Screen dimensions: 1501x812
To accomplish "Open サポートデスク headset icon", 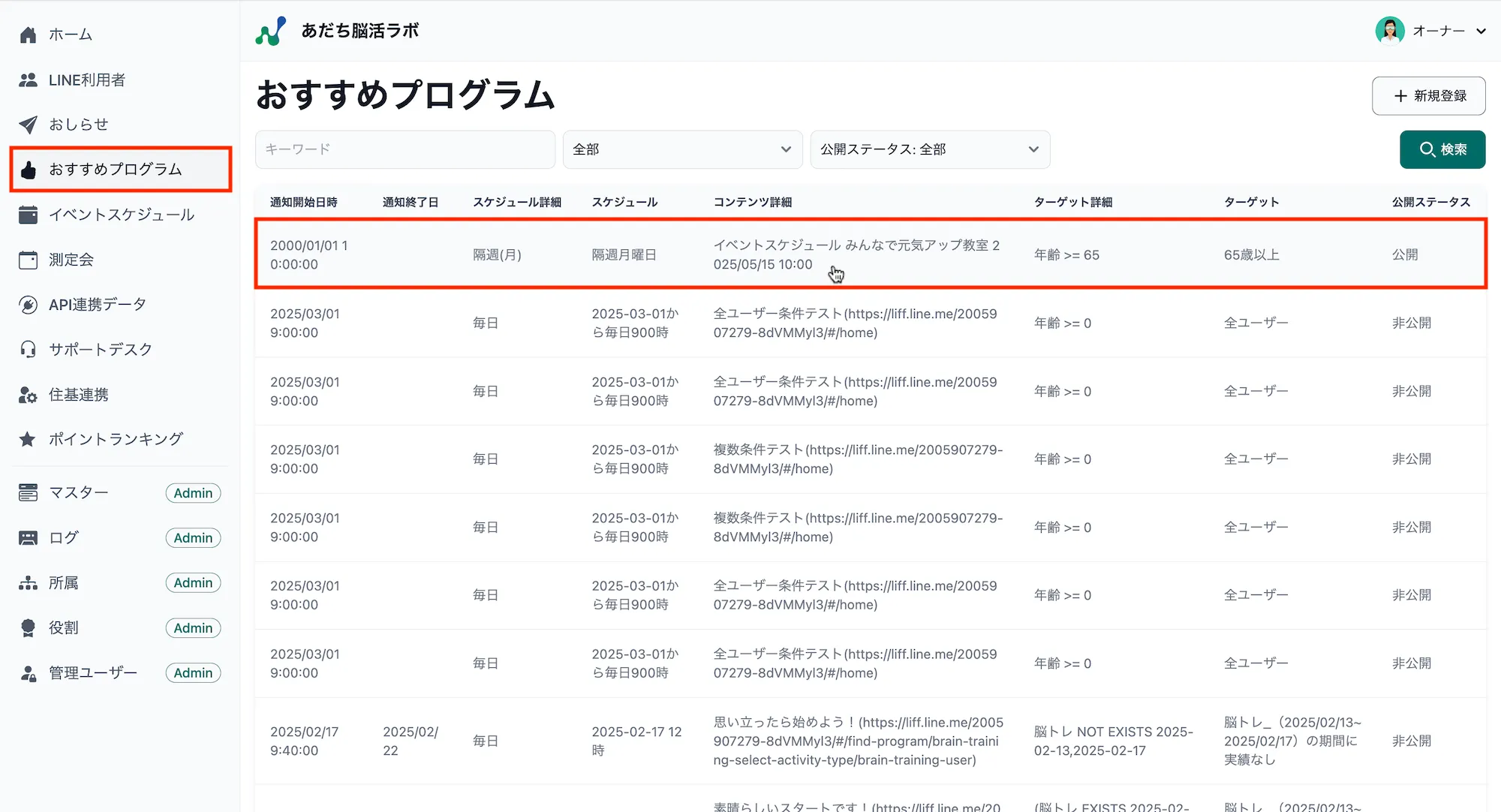I will click(28, 349).
